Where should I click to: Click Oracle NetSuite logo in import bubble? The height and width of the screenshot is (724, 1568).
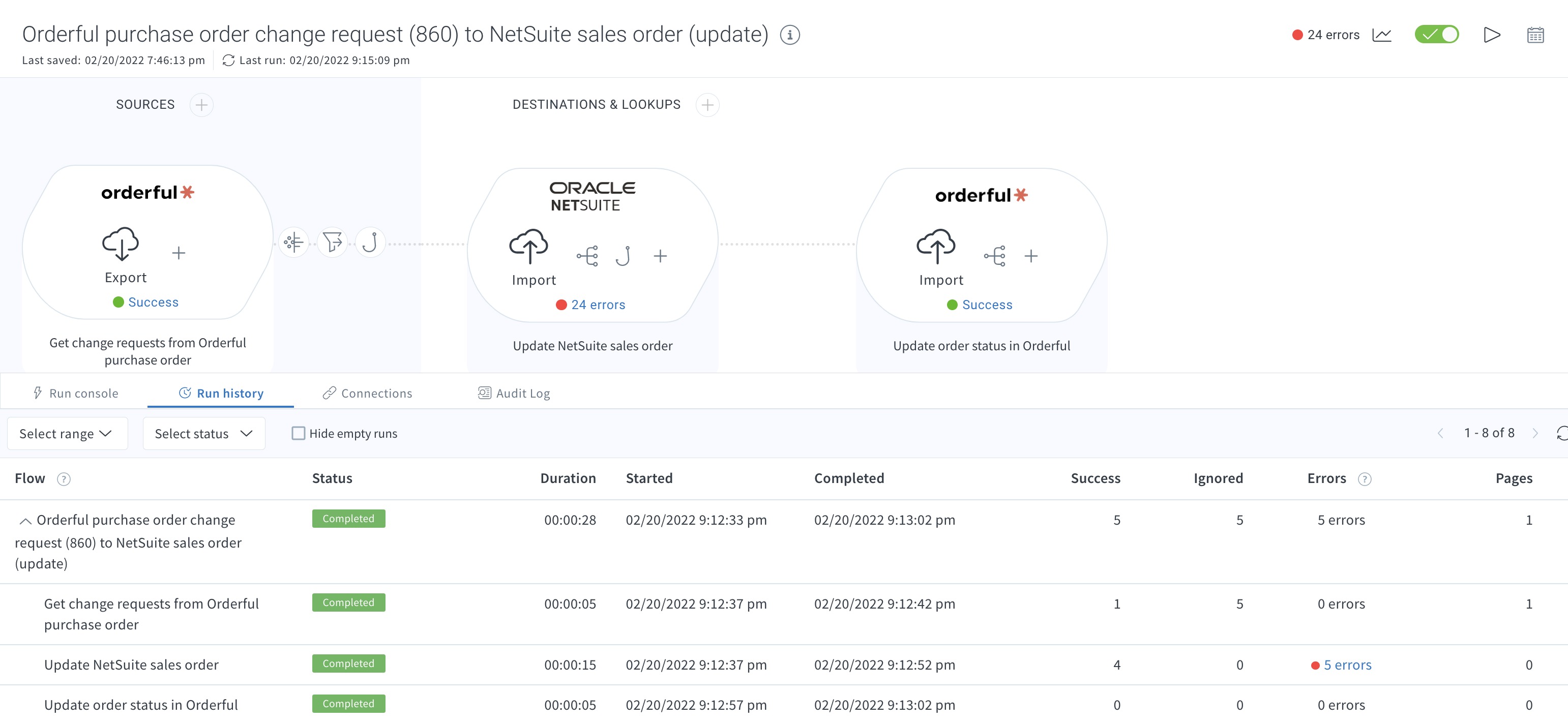pos(591,196)
